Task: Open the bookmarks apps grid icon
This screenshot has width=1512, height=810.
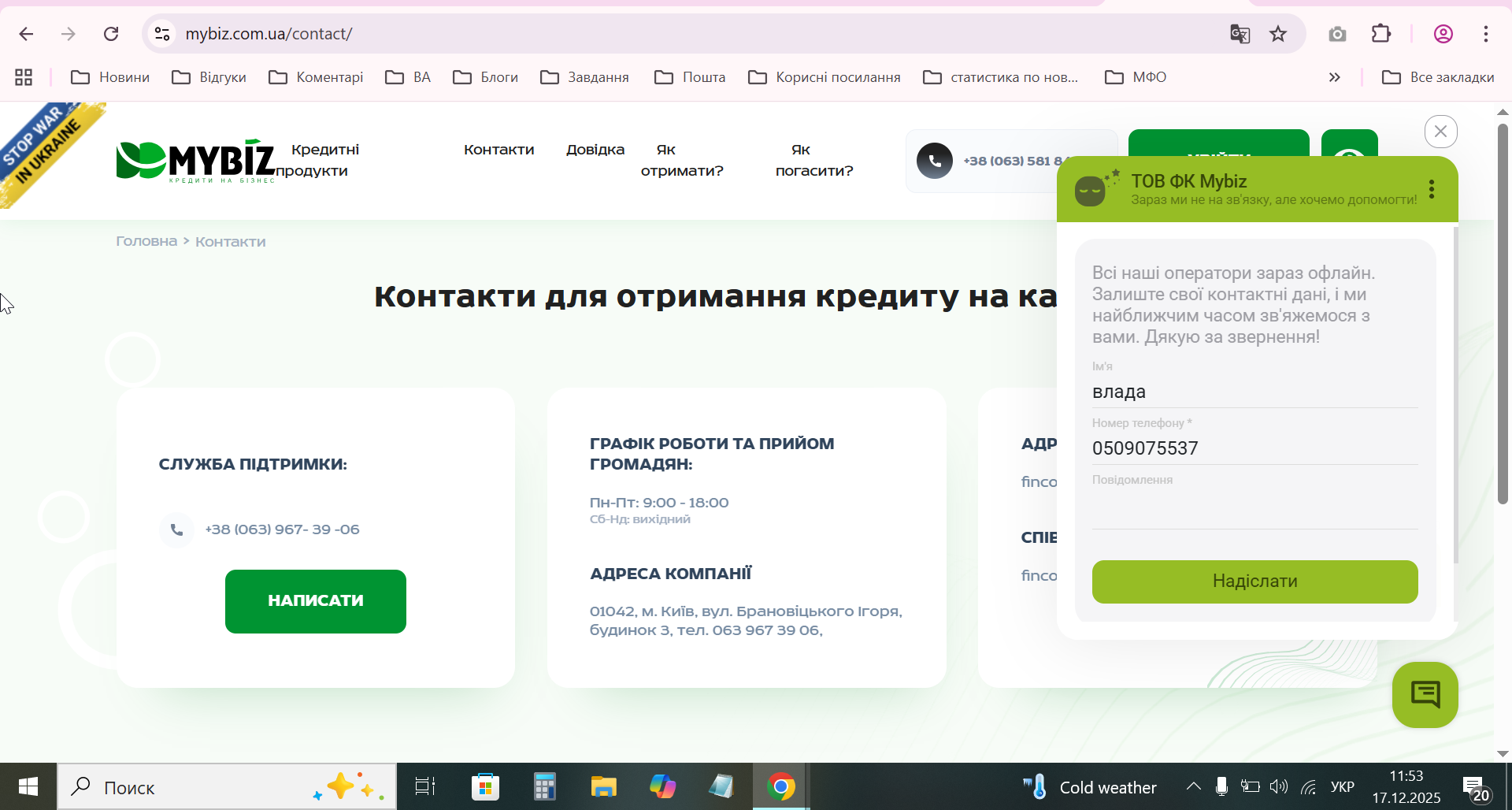Action: pyautogui.click(x=24, y=77)
